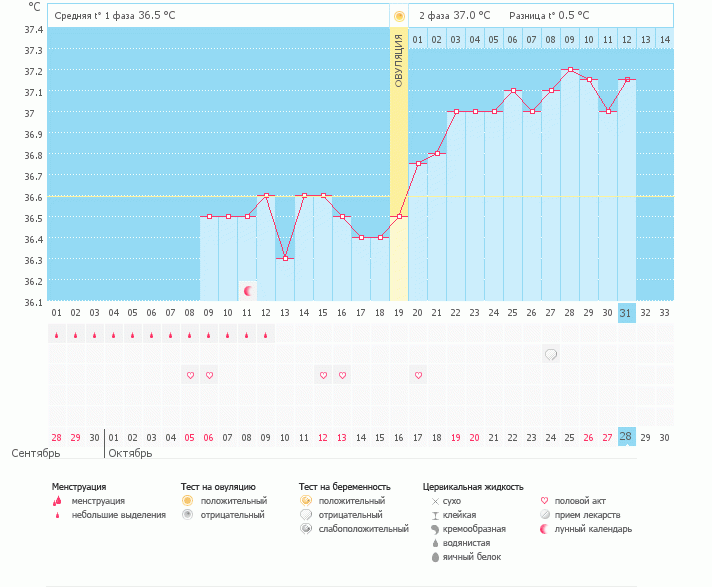Screen dimensions: 712x587
Task: Click the yellow ОВУЛЯЦИЯ ovulation bar
Action: click(399, 160)
